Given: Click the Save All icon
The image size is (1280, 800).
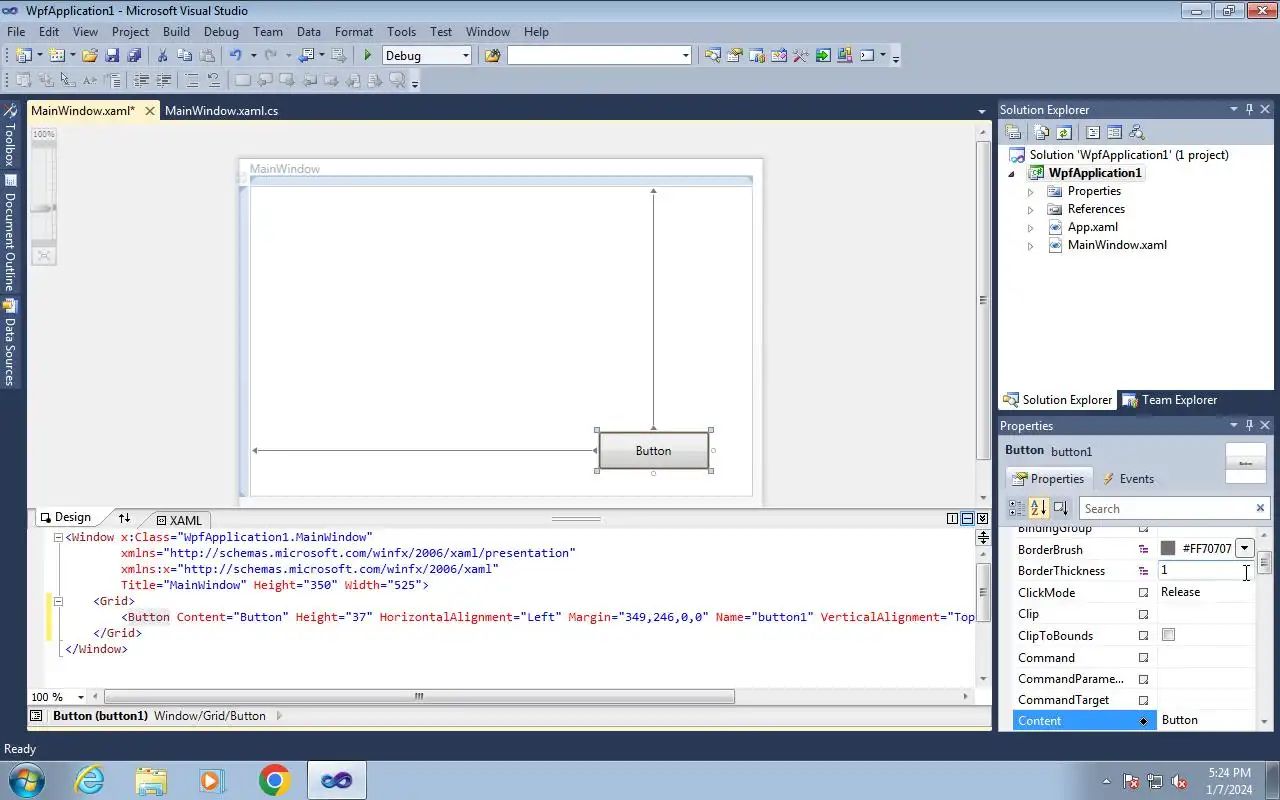Looking at the screenshot, I should coord(134,56).
